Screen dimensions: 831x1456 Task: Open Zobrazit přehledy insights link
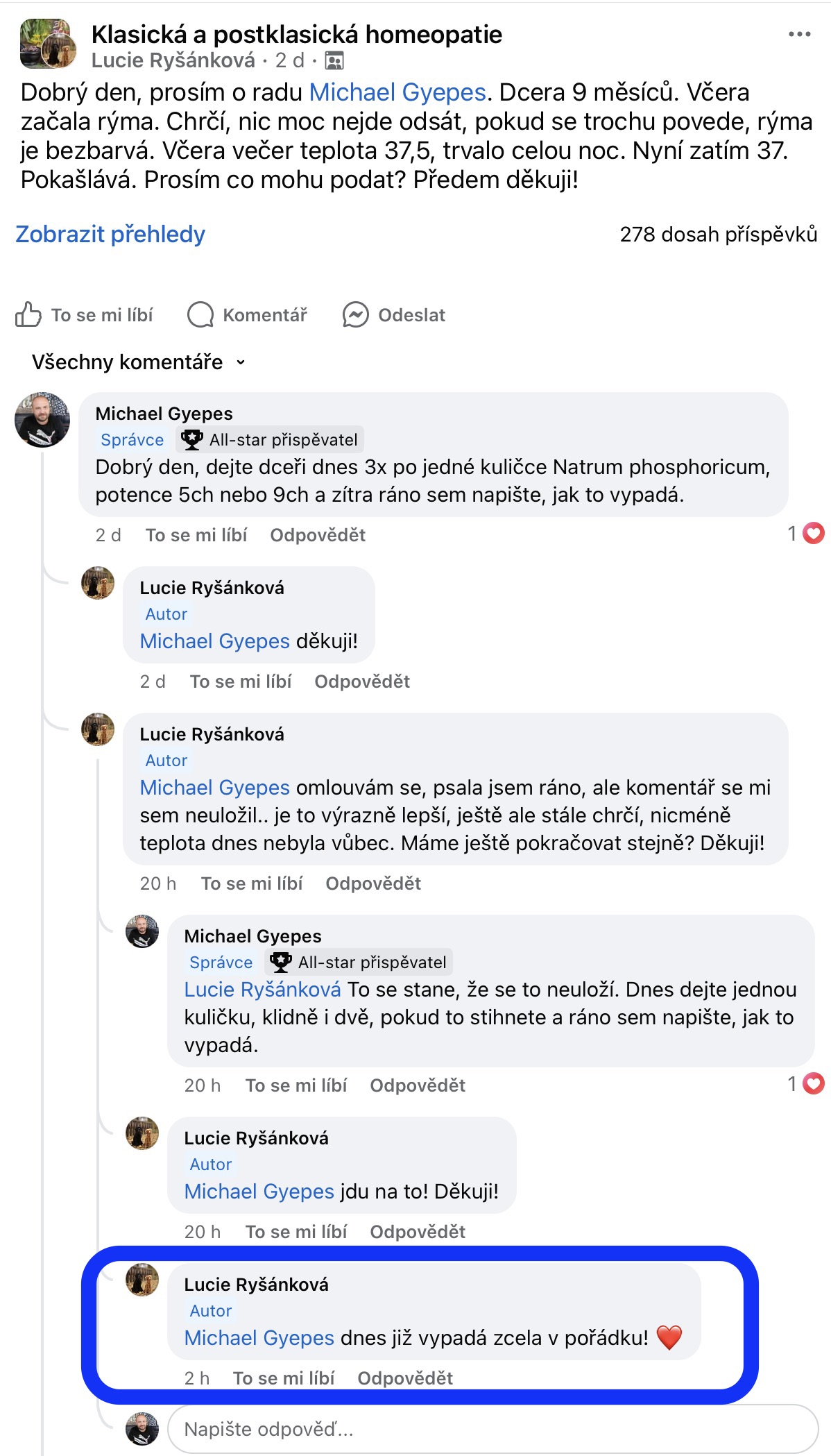tap(110, 235)
